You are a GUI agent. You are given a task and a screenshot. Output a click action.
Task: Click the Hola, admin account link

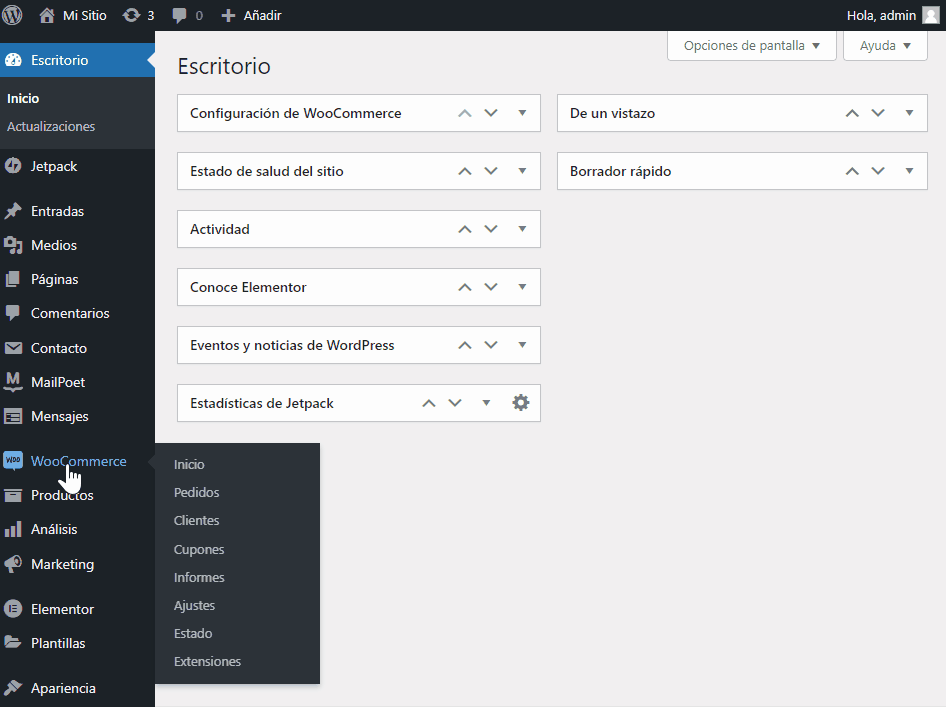point(881,16)
